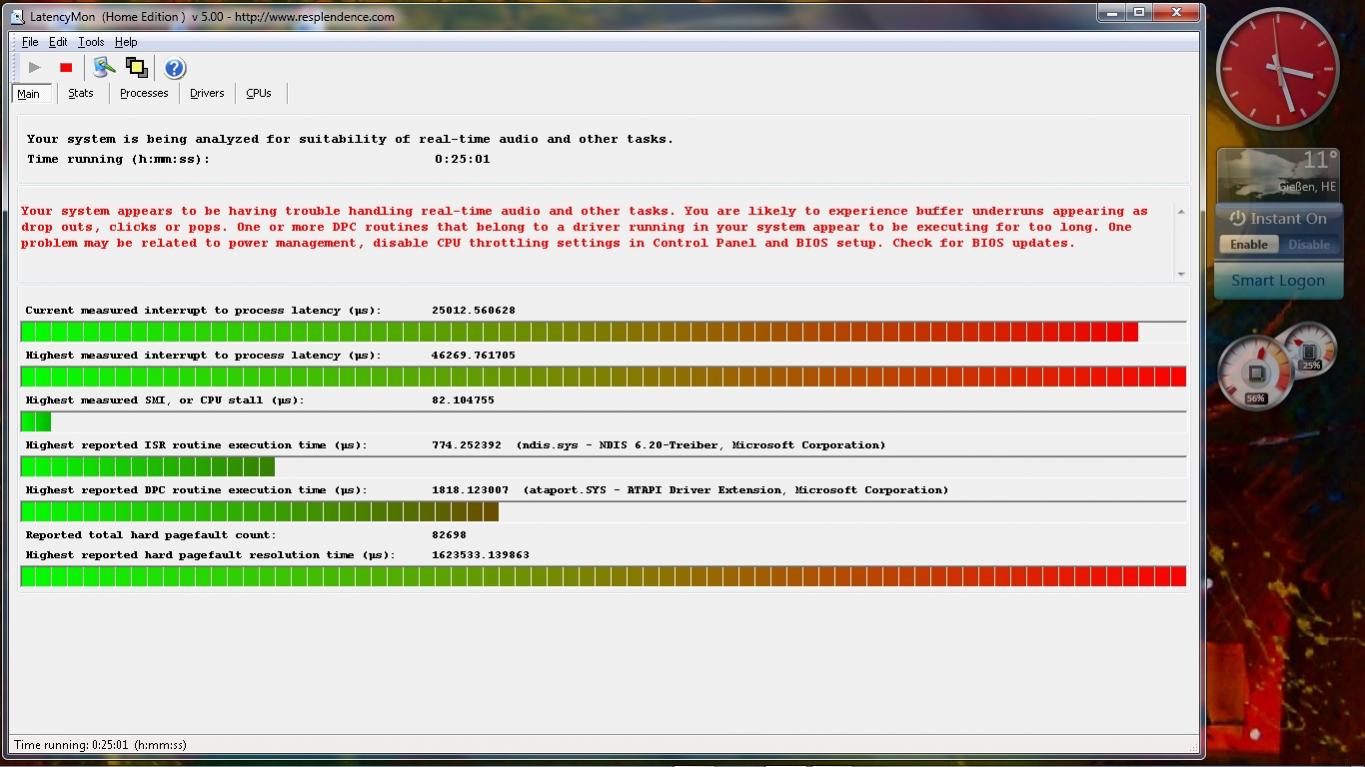Screen dimensions: 1365x767
Task: Click the message box scroll-down arrow
Action: [1181, 273]
